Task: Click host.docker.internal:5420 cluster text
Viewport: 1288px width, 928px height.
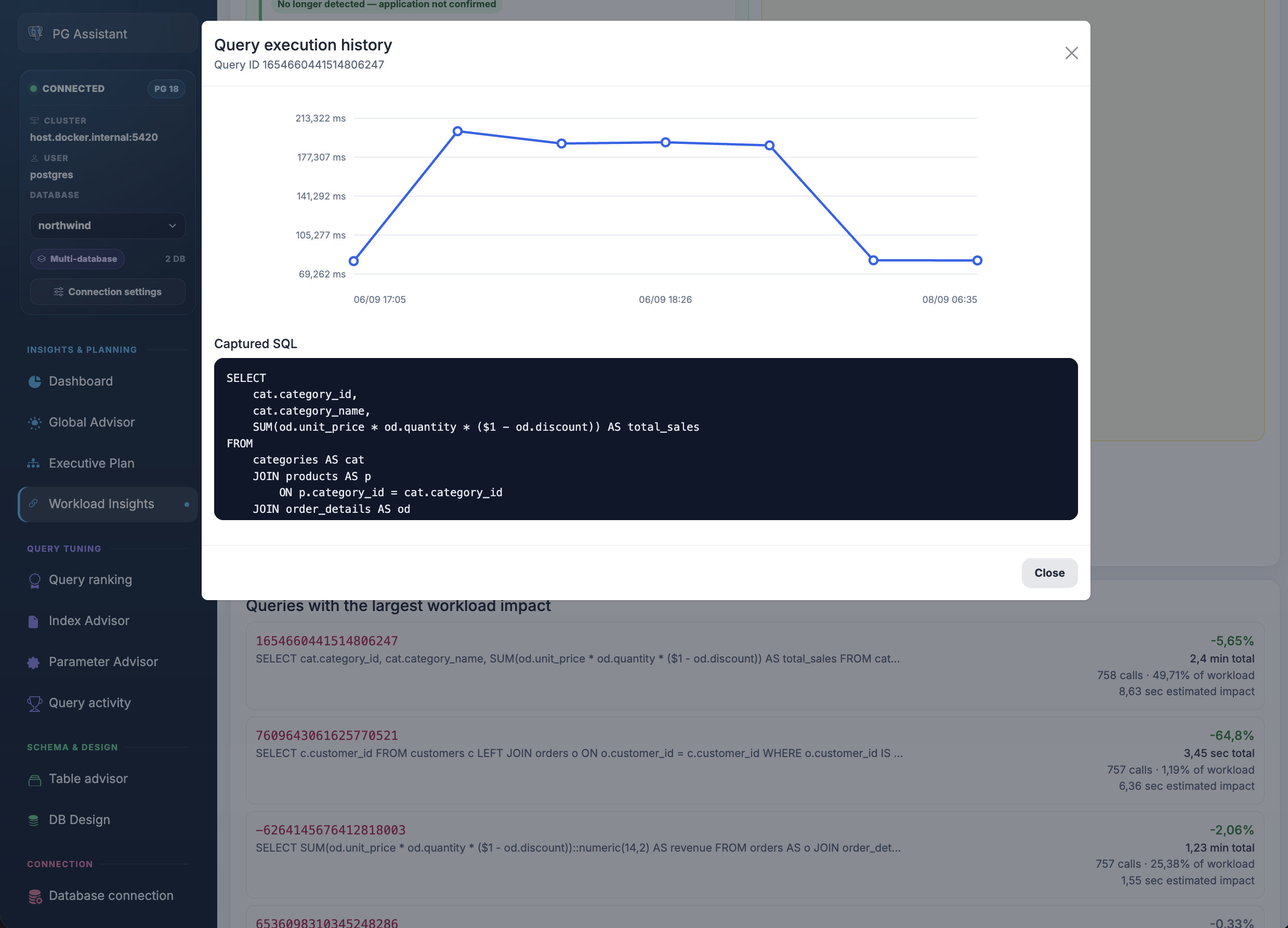Action: [94, 137]
